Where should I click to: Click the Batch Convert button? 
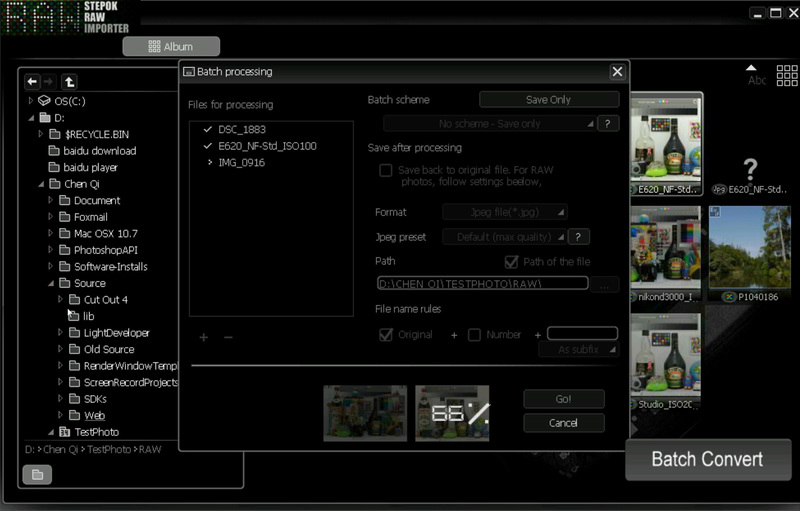(707, 460)
